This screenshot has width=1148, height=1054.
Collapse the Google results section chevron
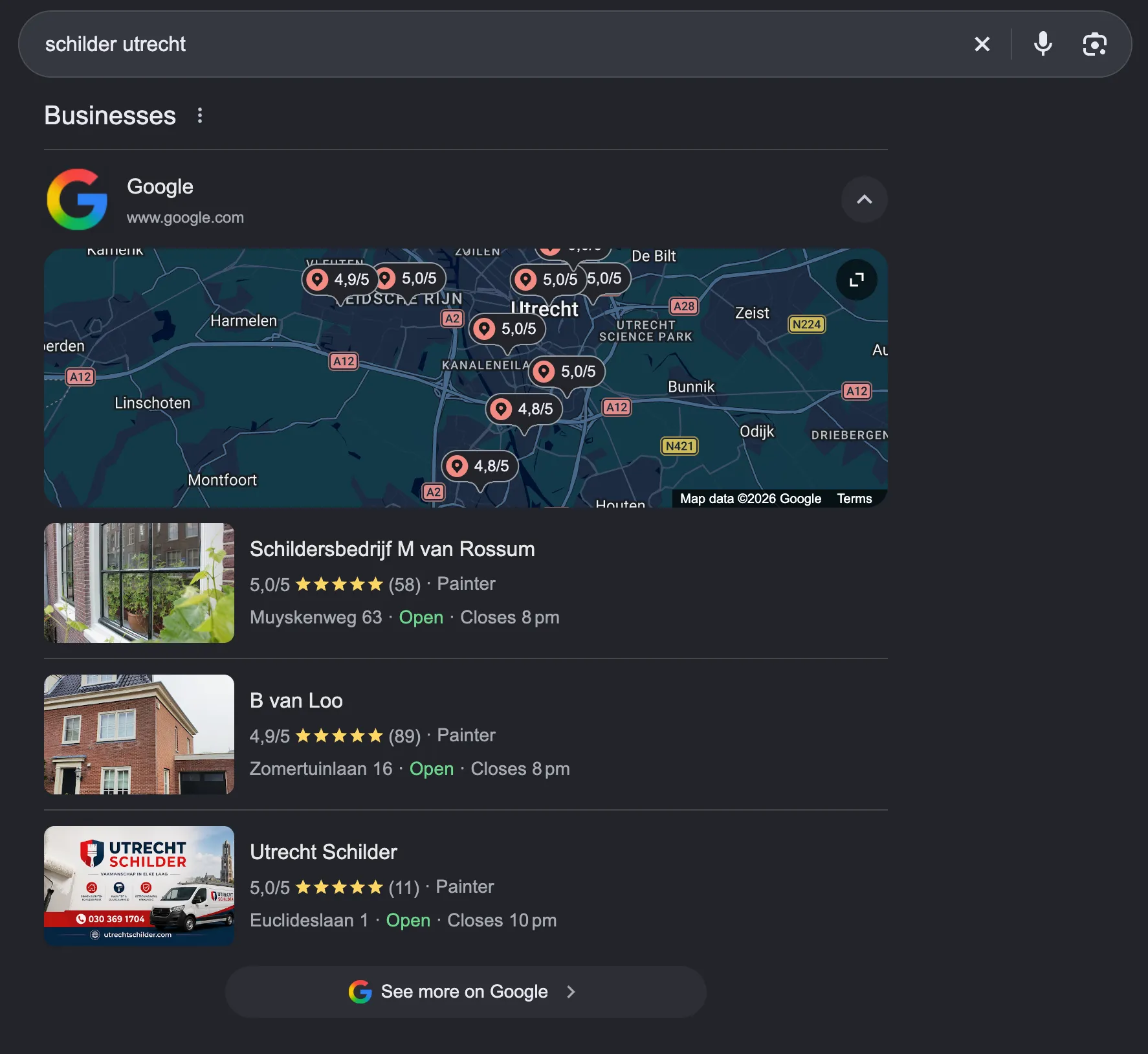point(864,199)
